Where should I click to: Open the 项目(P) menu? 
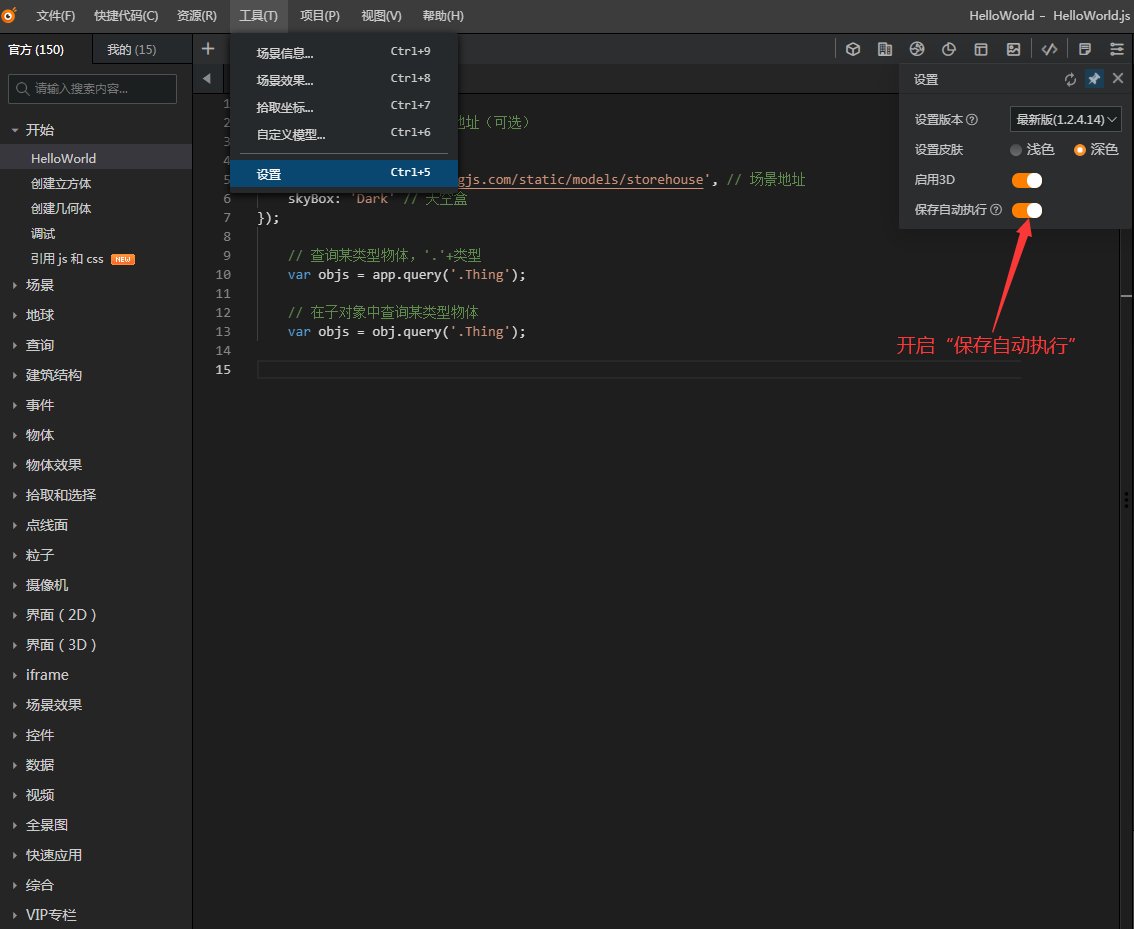pos(320,15)
